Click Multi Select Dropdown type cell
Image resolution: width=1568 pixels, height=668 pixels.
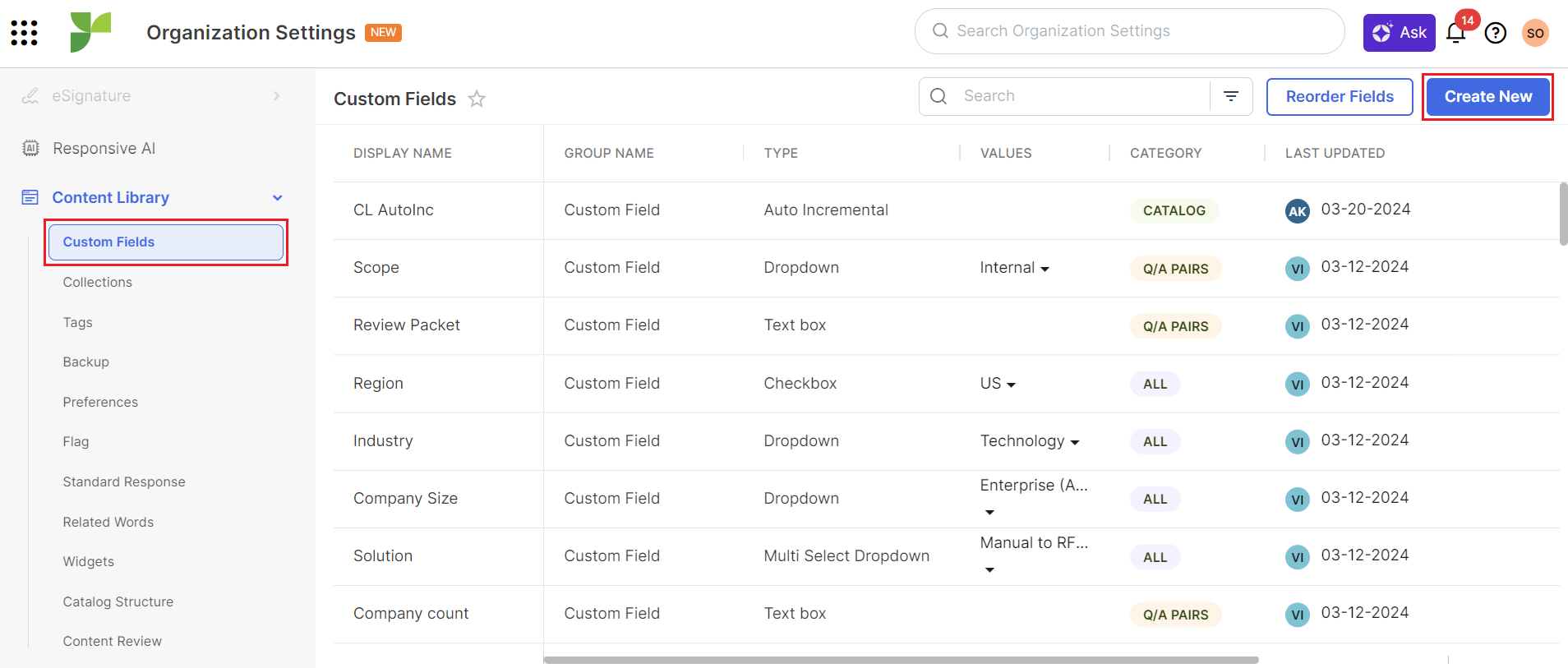846,556
